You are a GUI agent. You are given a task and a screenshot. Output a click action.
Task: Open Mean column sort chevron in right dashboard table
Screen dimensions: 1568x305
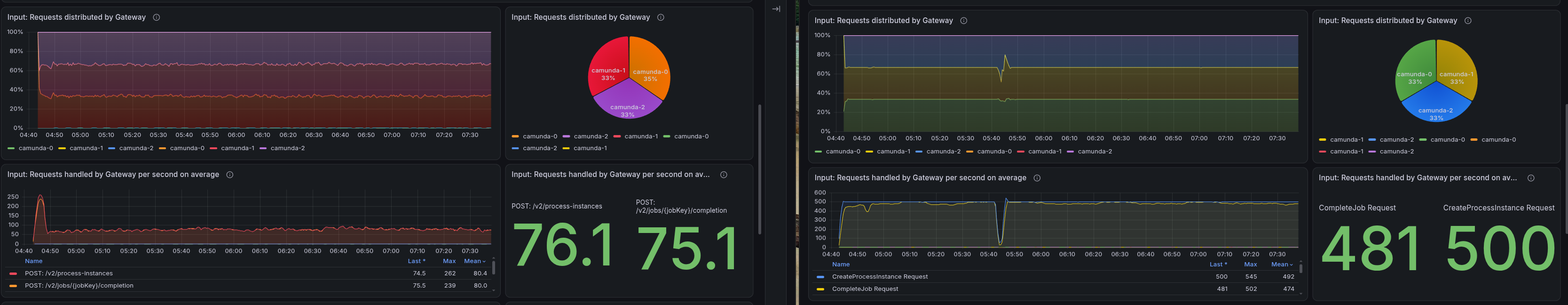(1292, 264)
